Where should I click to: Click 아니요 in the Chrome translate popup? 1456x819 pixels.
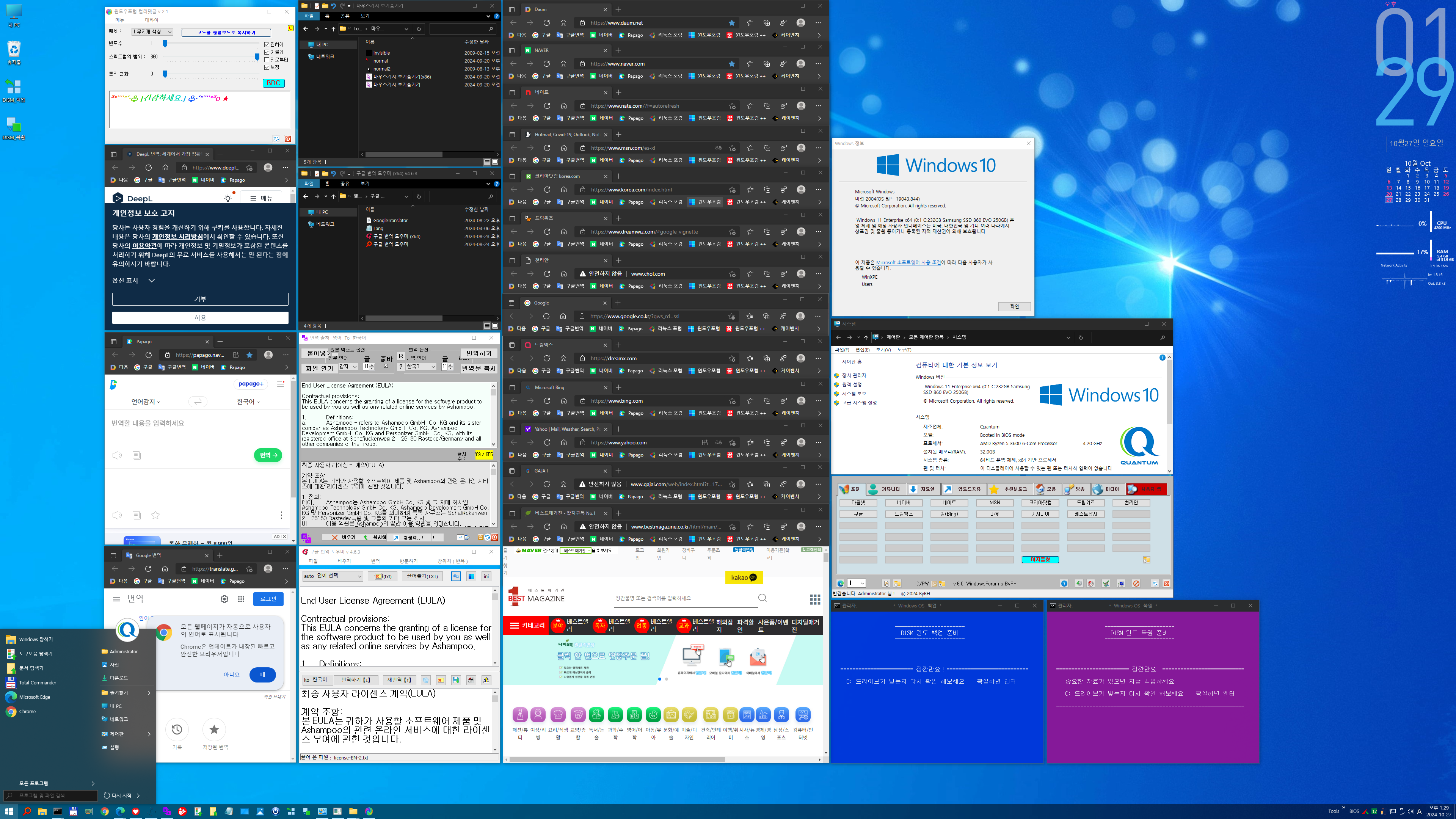click(231, 675)
